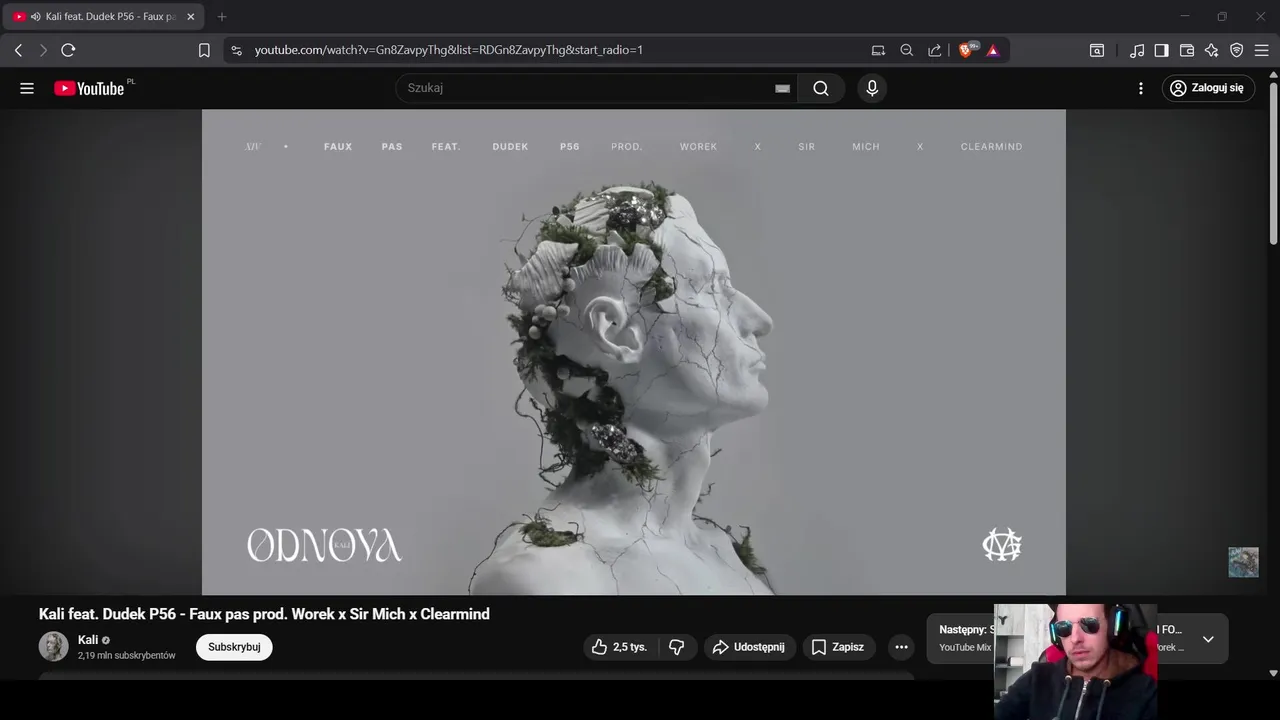Reload the current YouTube page
This screenshot has width=1280, height=720.
coord(68,50)
